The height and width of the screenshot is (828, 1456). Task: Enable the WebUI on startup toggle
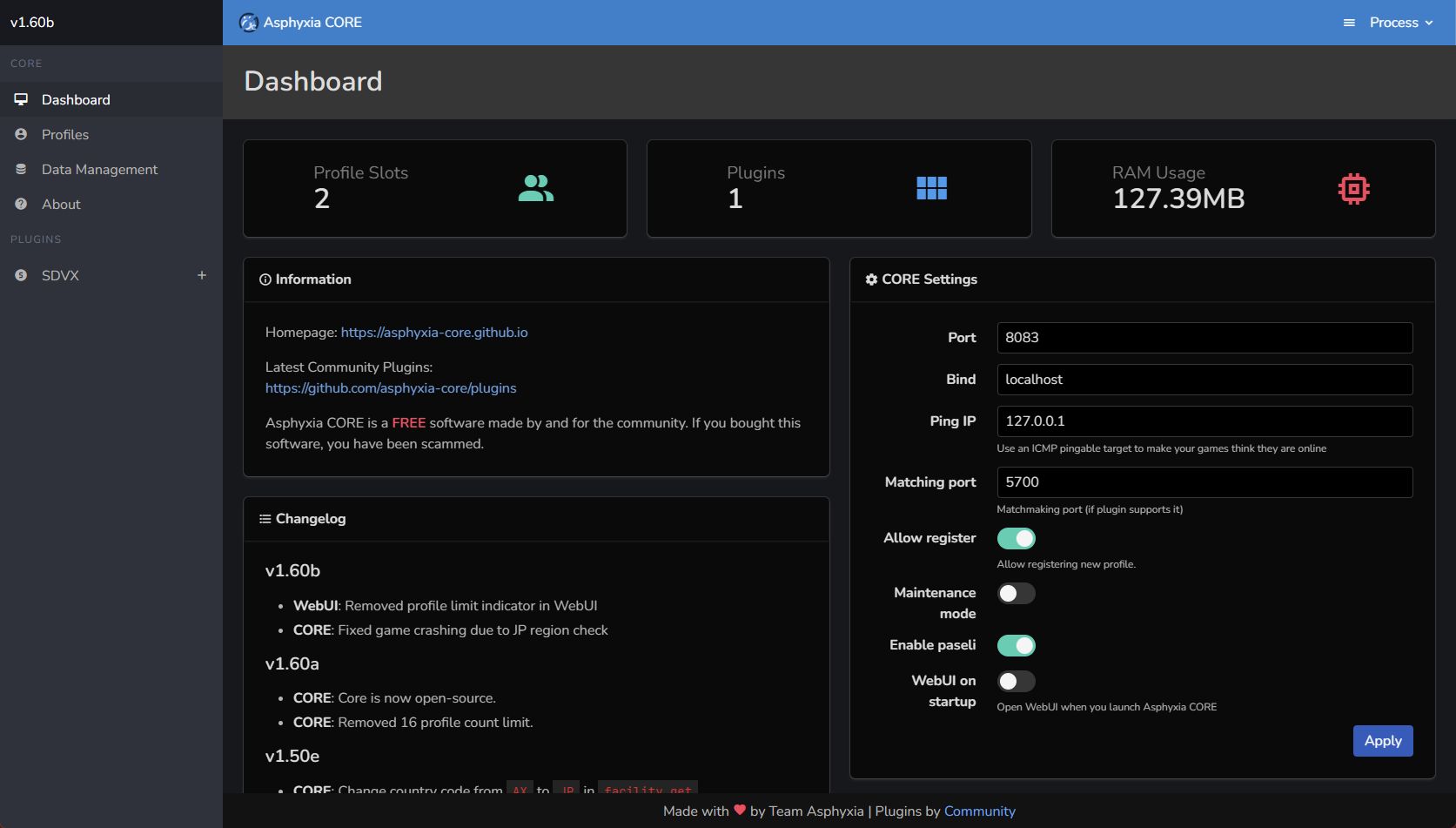[x=1016, y=682]
